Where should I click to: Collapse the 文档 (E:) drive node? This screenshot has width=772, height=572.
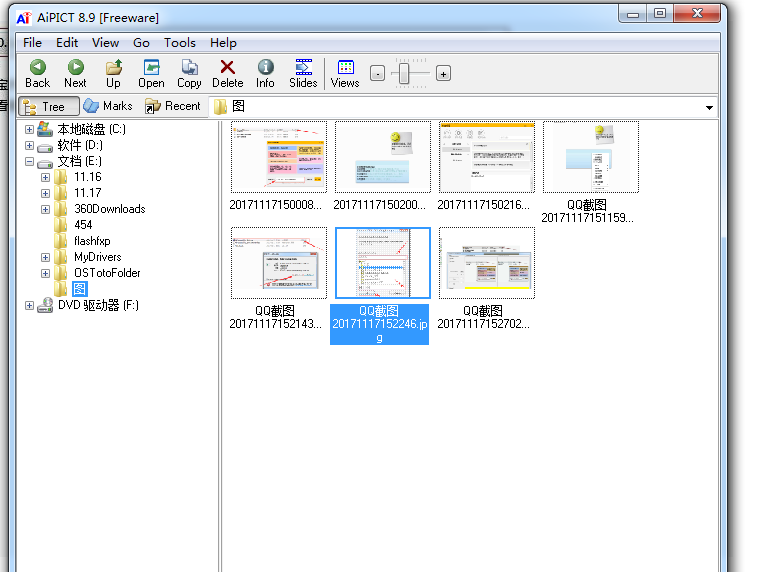pyautogui.click(x=29, y=161)
